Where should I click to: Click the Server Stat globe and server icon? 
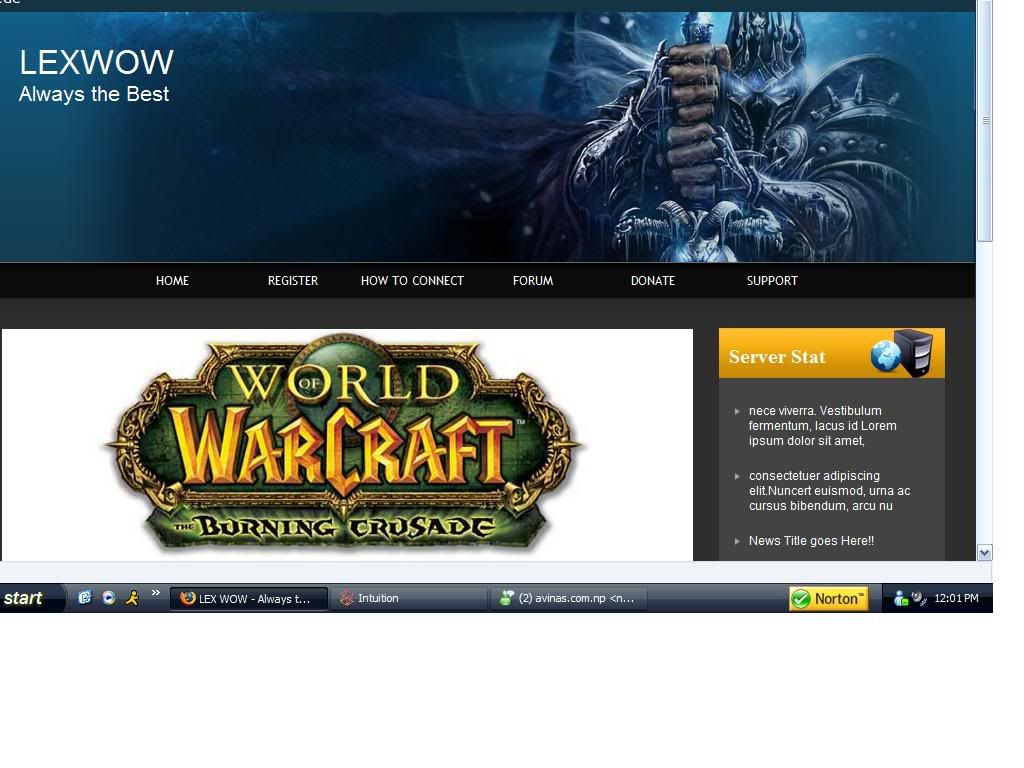pos(902,353)
